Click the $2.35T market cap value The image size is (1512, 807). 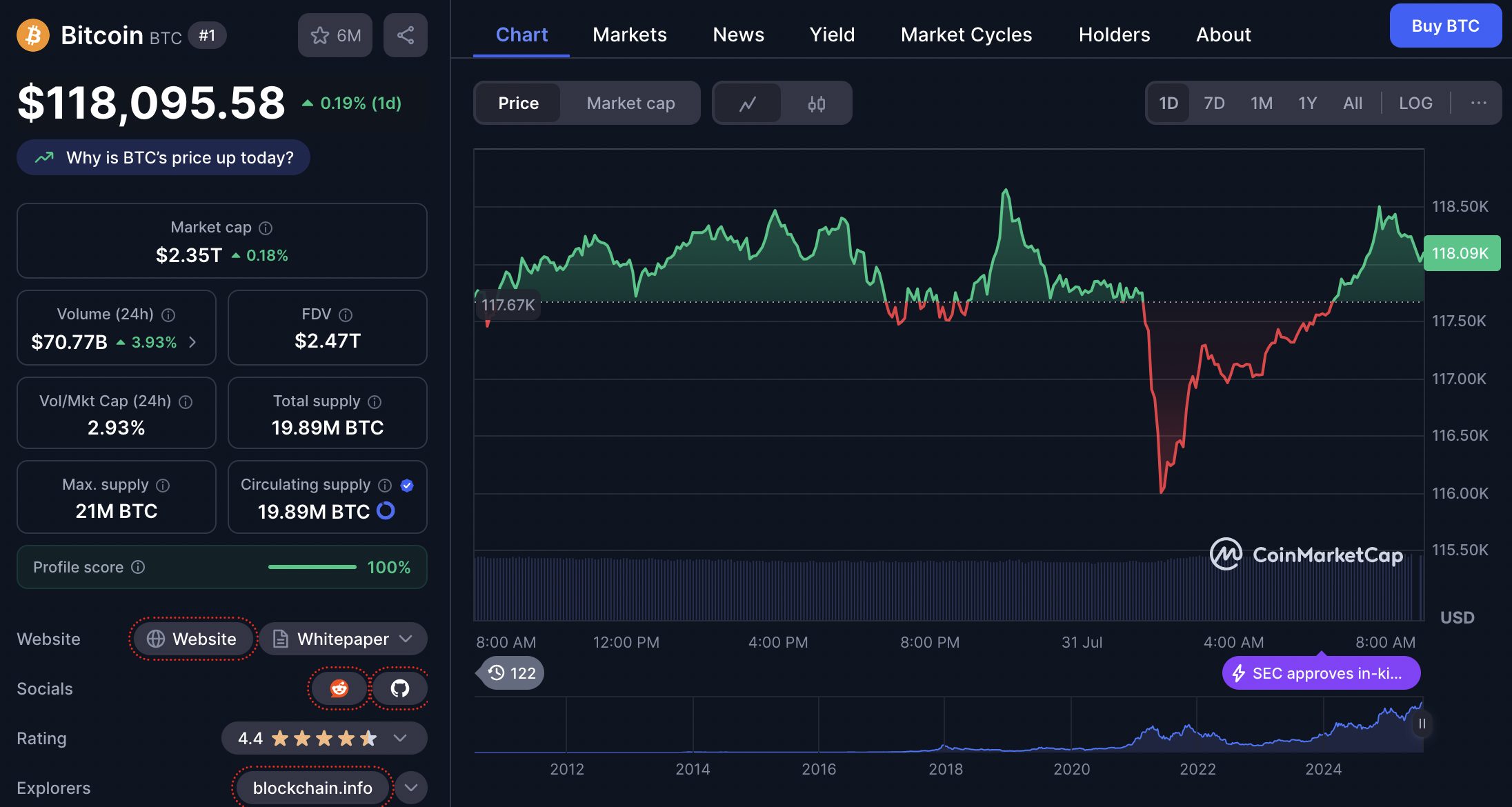(x=189, y=255)
